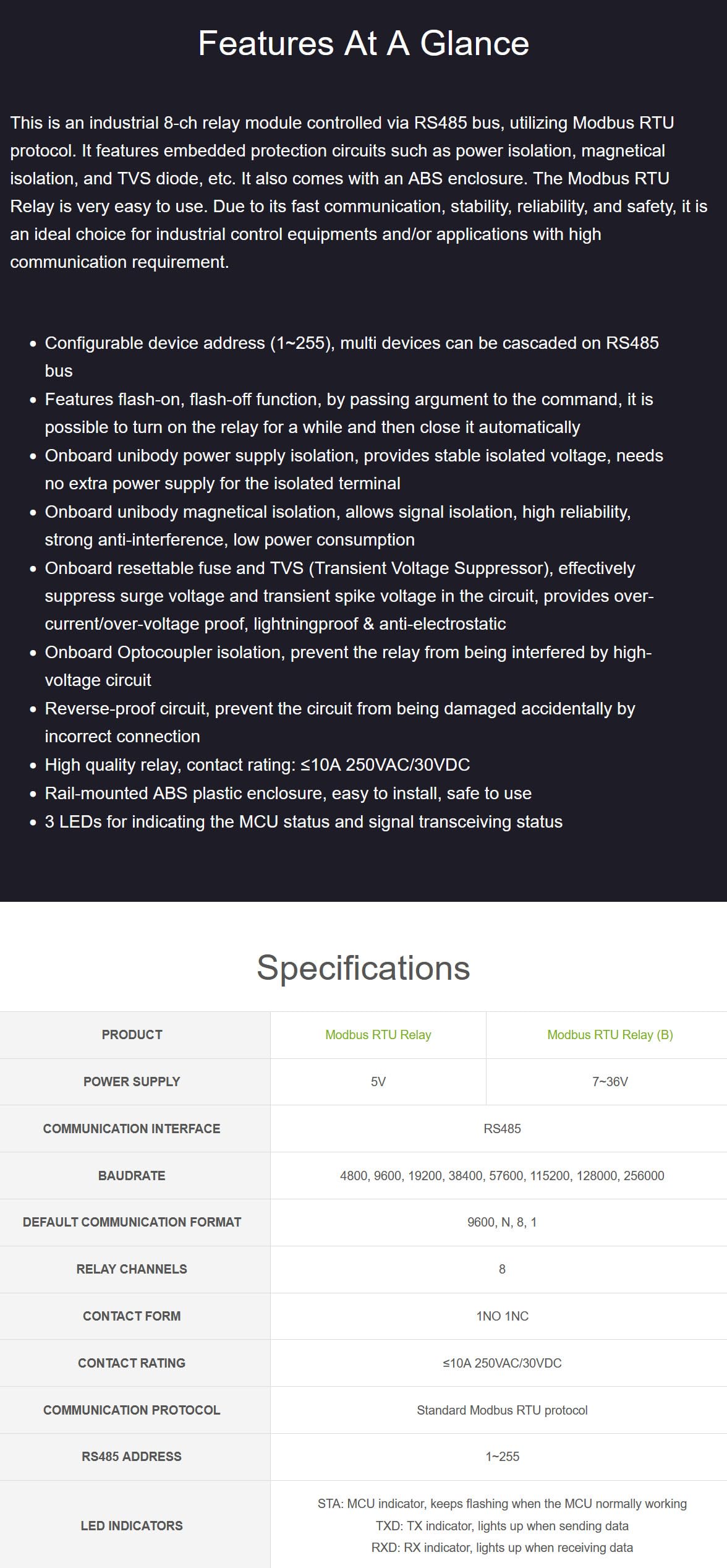727x1568 pixels.
Task: Select the POWER SUPPLY row header
Action: [x=132, y=1081]
